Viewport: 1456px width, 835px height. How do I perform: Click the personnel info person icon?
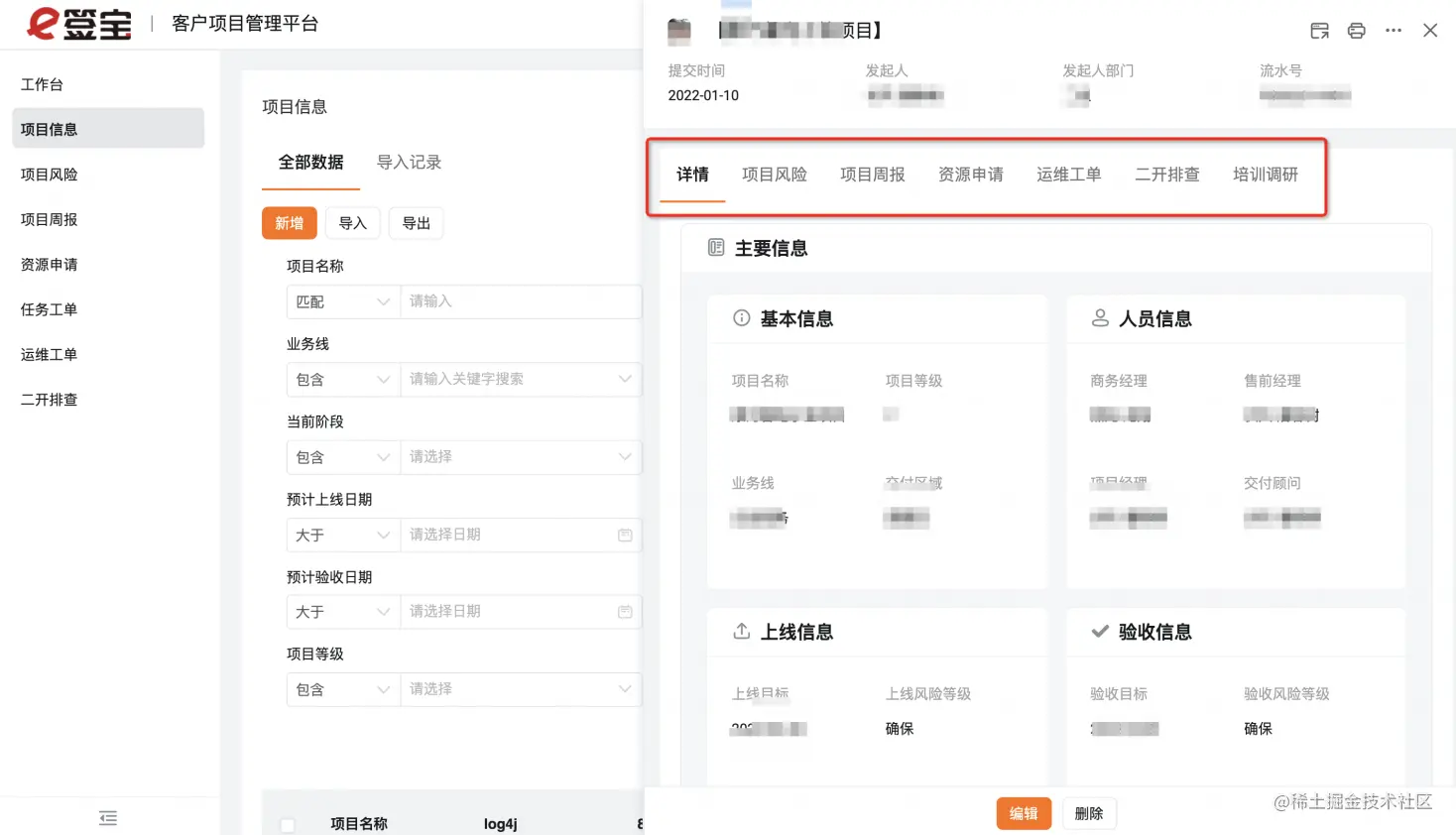[1100, 318]
